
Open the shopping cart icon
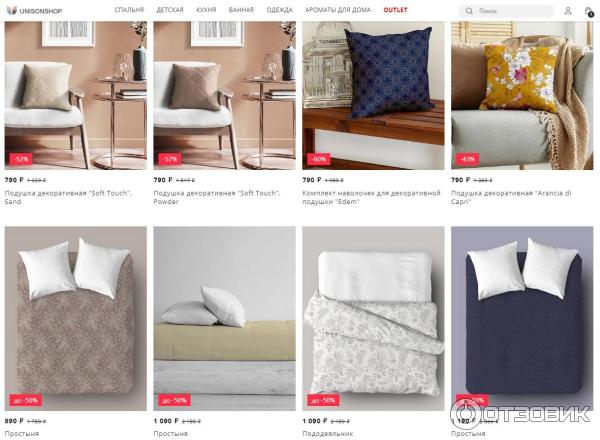[x=589, y=11]
